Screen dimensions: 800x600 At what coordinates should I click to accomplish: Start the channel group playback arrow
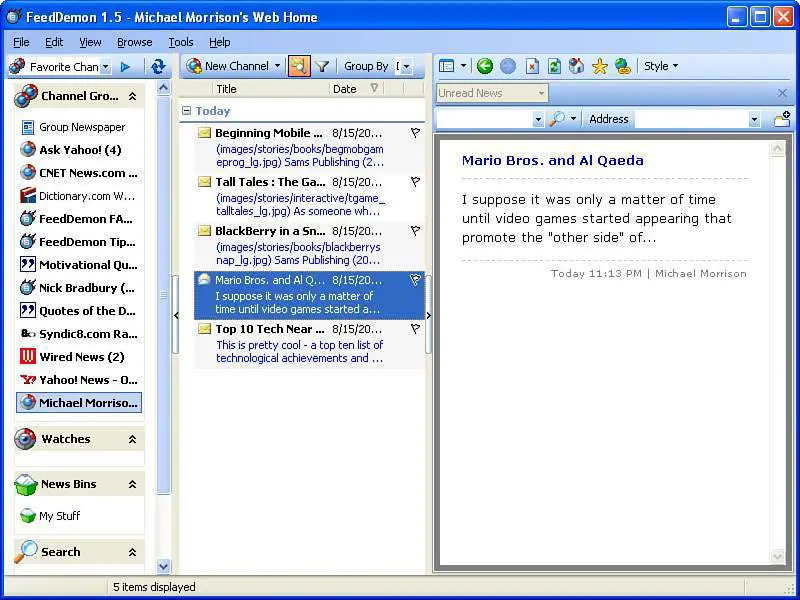pyautogui.click(x=125, y=66)
